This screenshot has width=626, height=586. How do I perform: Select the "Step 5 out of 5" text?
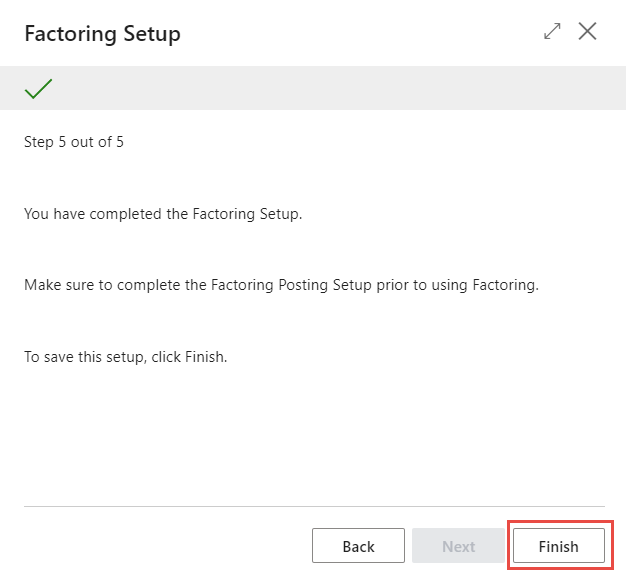point(74,142)
